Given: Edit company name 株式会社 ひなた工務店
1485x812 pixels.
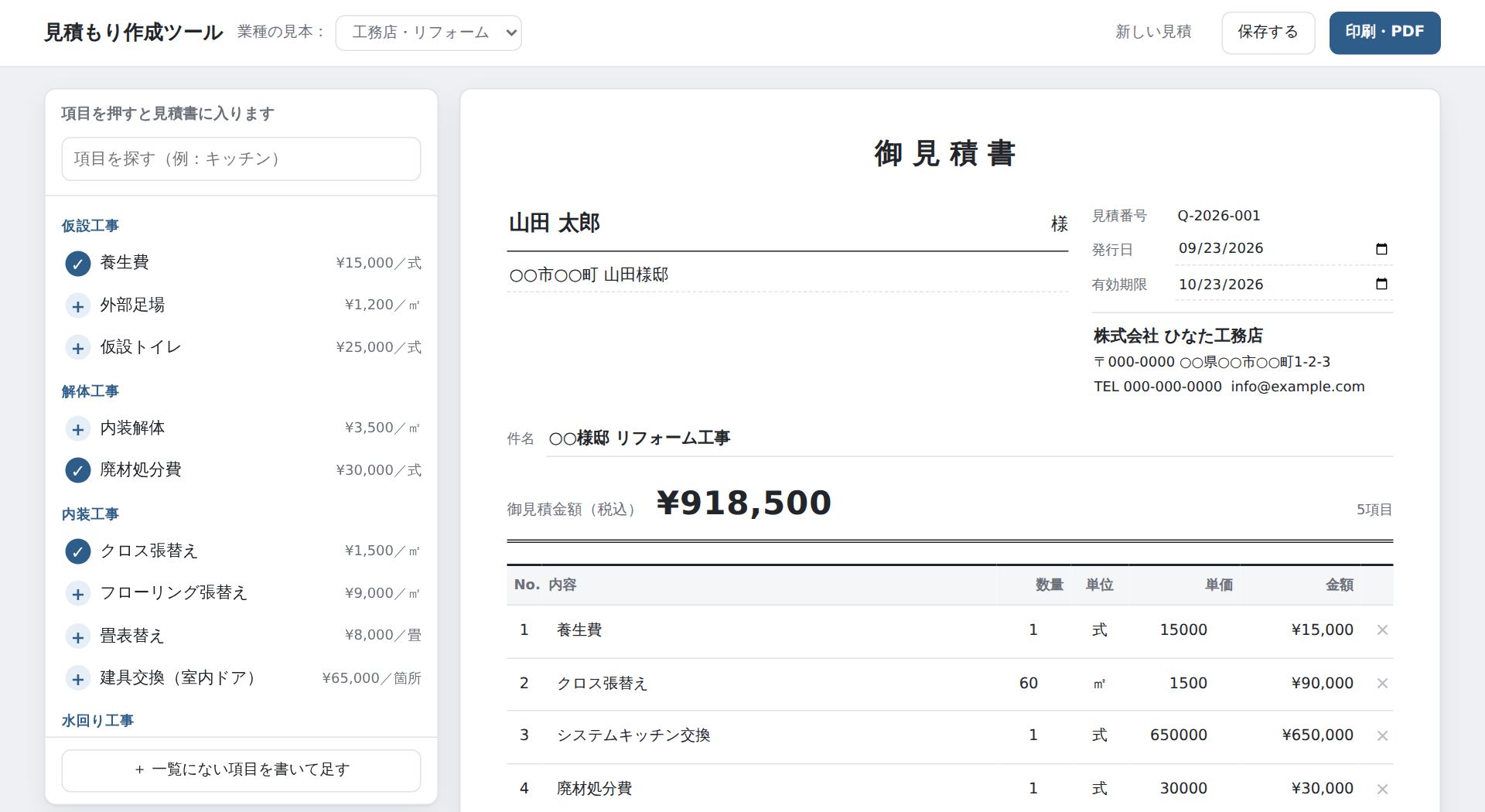Looking at the screenshot, I should pos(1242,336).
